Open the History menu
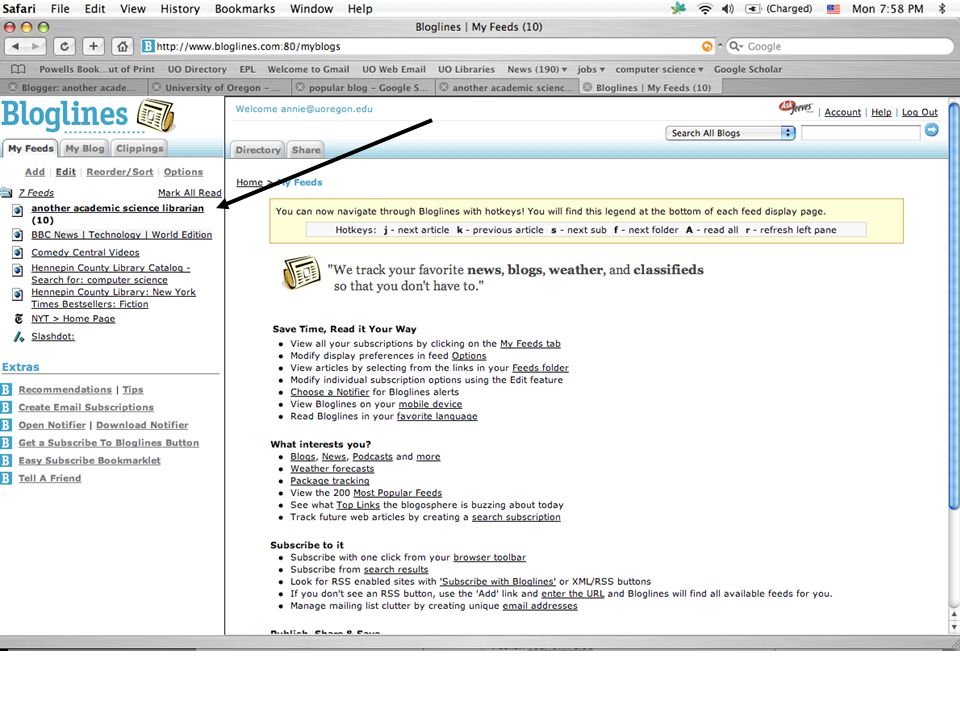The image size is (960, 720). point(180,9)
